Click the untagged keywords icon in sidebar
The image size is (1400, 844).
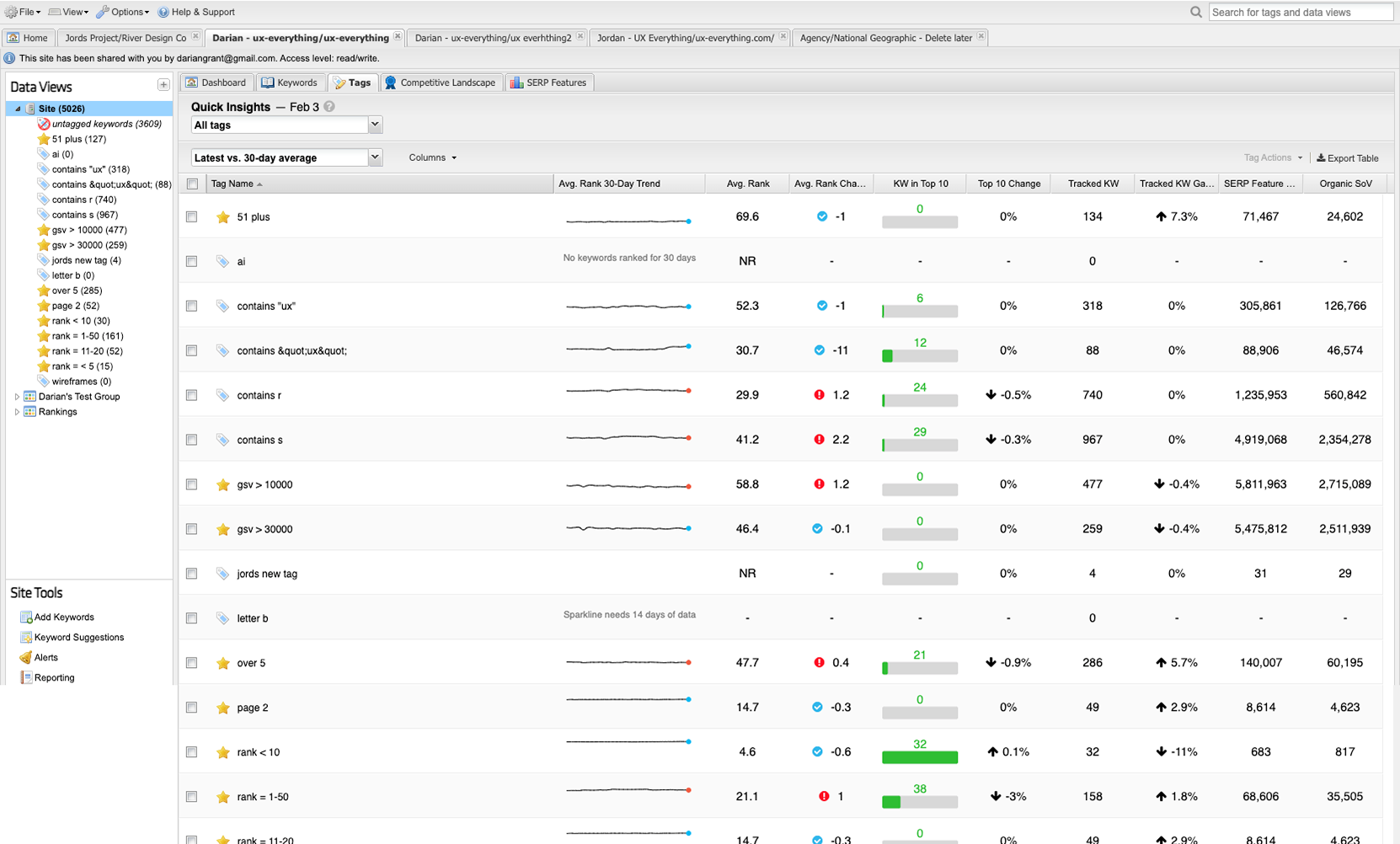pyautogui.click(x=44, y=124)
